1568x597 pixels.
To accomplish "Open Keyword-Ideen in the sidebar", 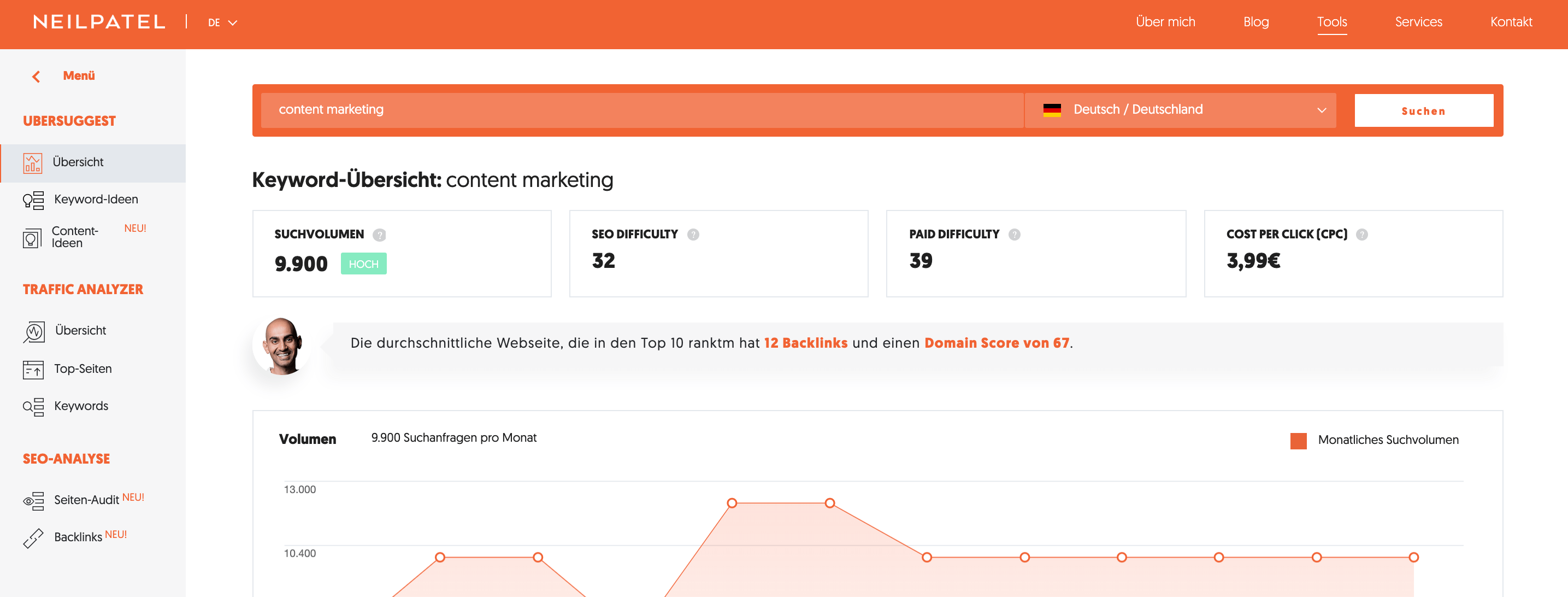I will tap(96, 200).
